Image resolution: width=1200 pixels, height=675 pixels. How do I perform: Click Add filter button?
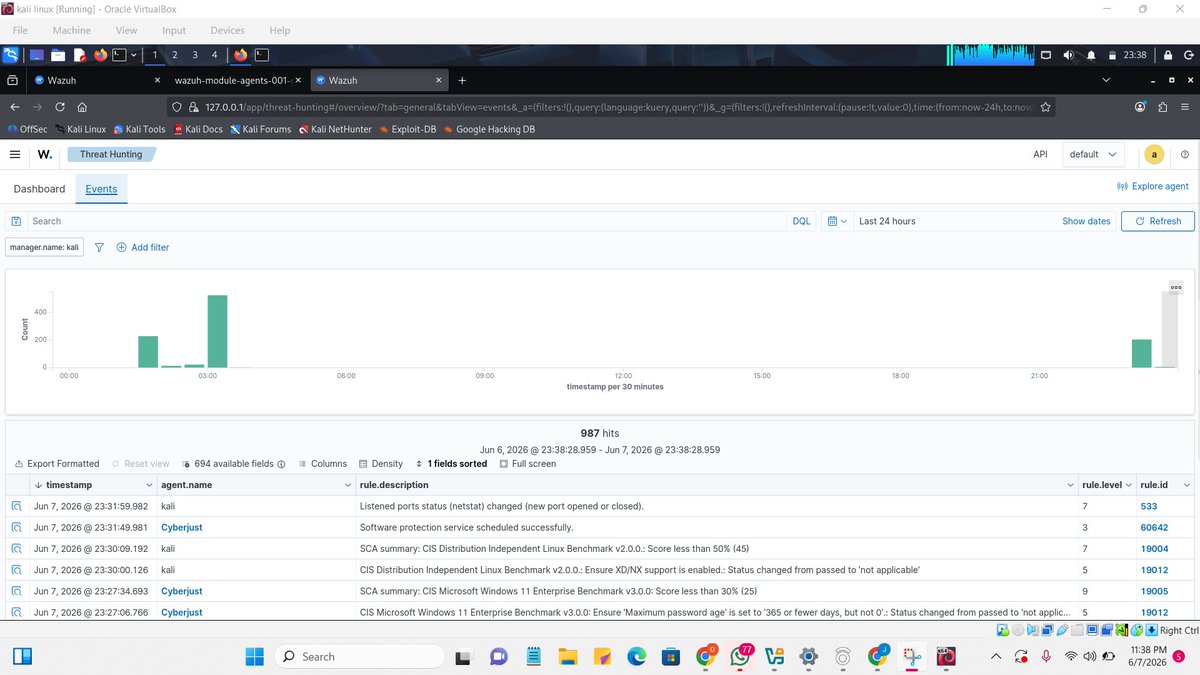tap(143, 247)
